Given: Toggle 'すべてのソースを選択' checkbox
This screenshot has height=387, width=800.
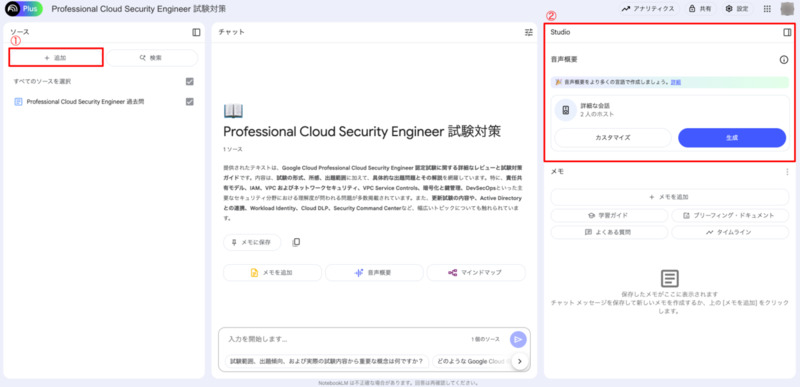Looking at the screenshot, I should tap(190, 82).
